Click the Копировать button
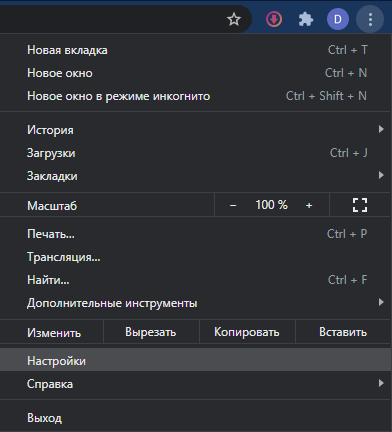The image size is (392, 432). (247, 332)
